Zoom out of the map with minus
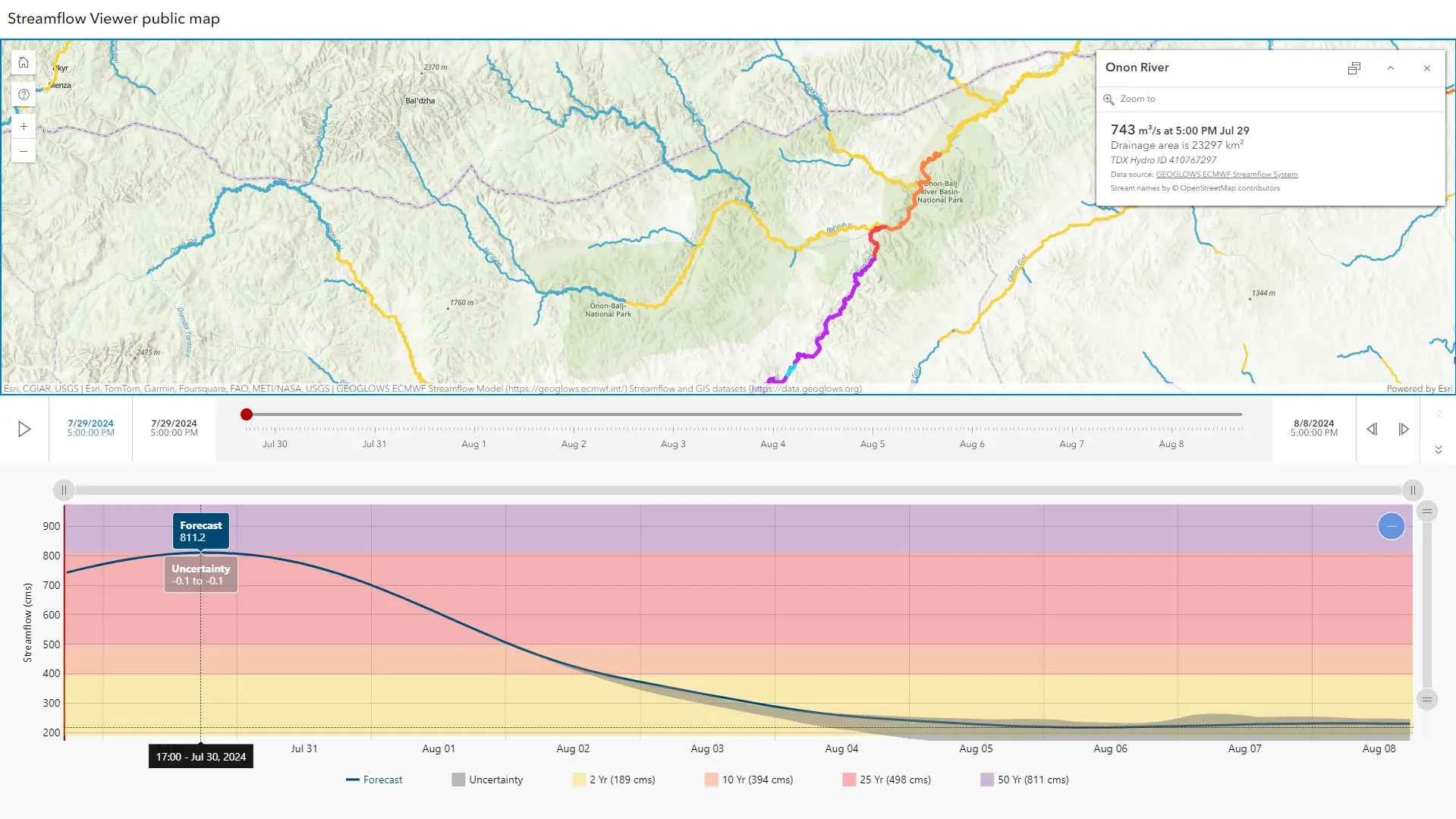Screen dimensions: 1456x819 point(24,152)
